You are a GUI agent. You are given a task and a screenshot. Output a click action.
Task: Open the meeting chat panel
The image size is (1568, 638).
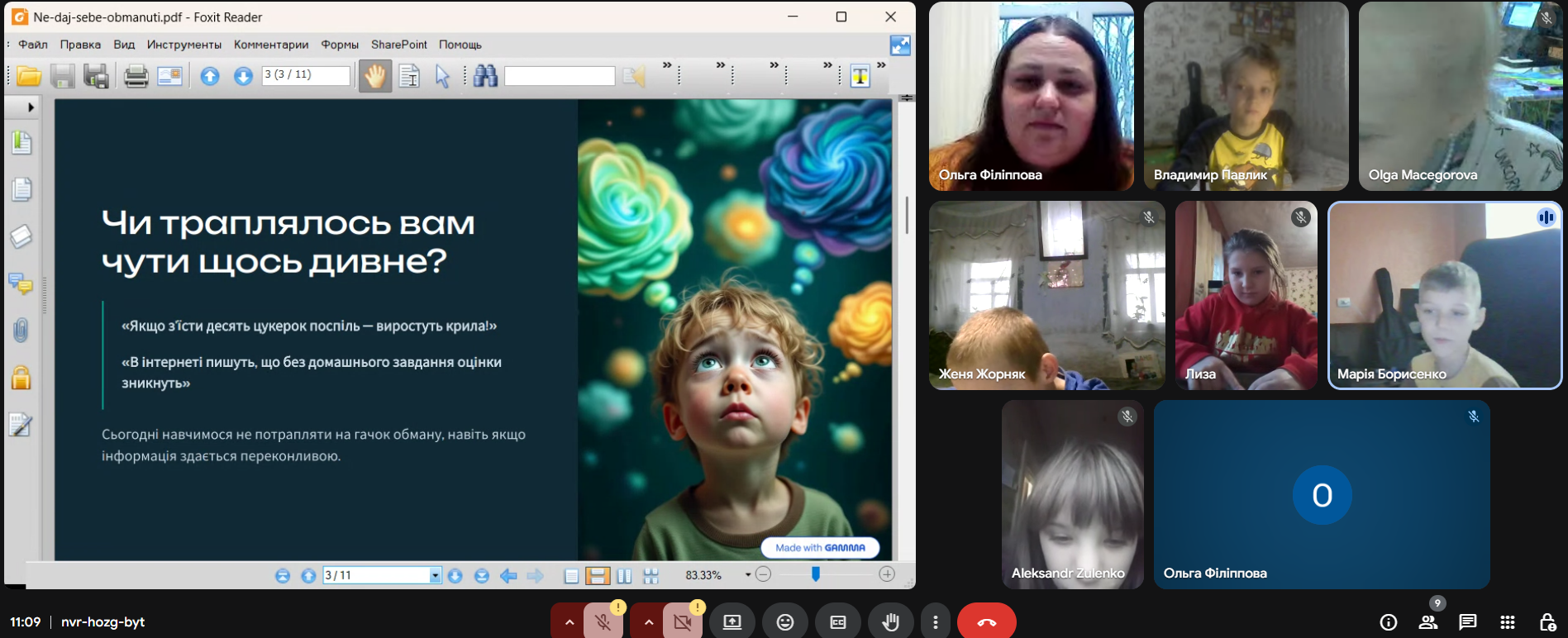pos(1468,622)
